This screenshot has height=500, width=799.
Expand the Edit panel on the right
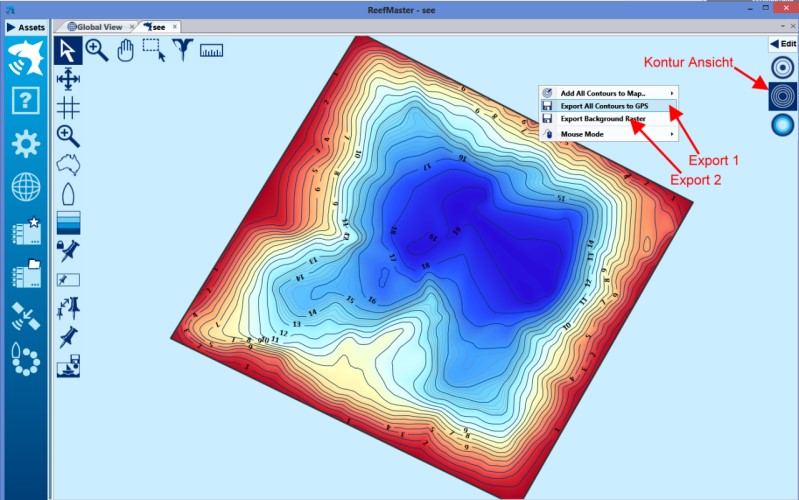click(x=782, y=44)
